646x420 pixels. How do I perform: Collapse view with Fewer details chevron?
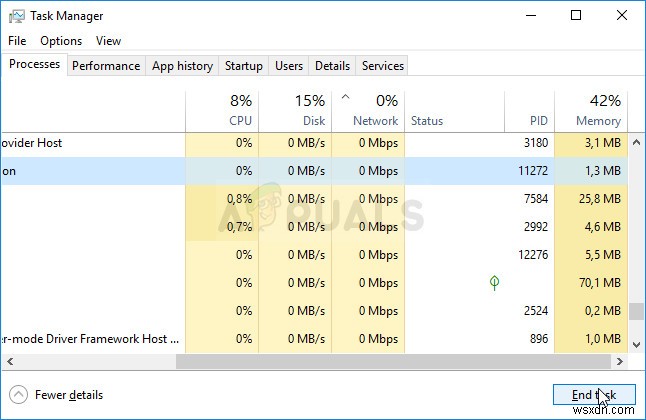[x=17, y=395]
